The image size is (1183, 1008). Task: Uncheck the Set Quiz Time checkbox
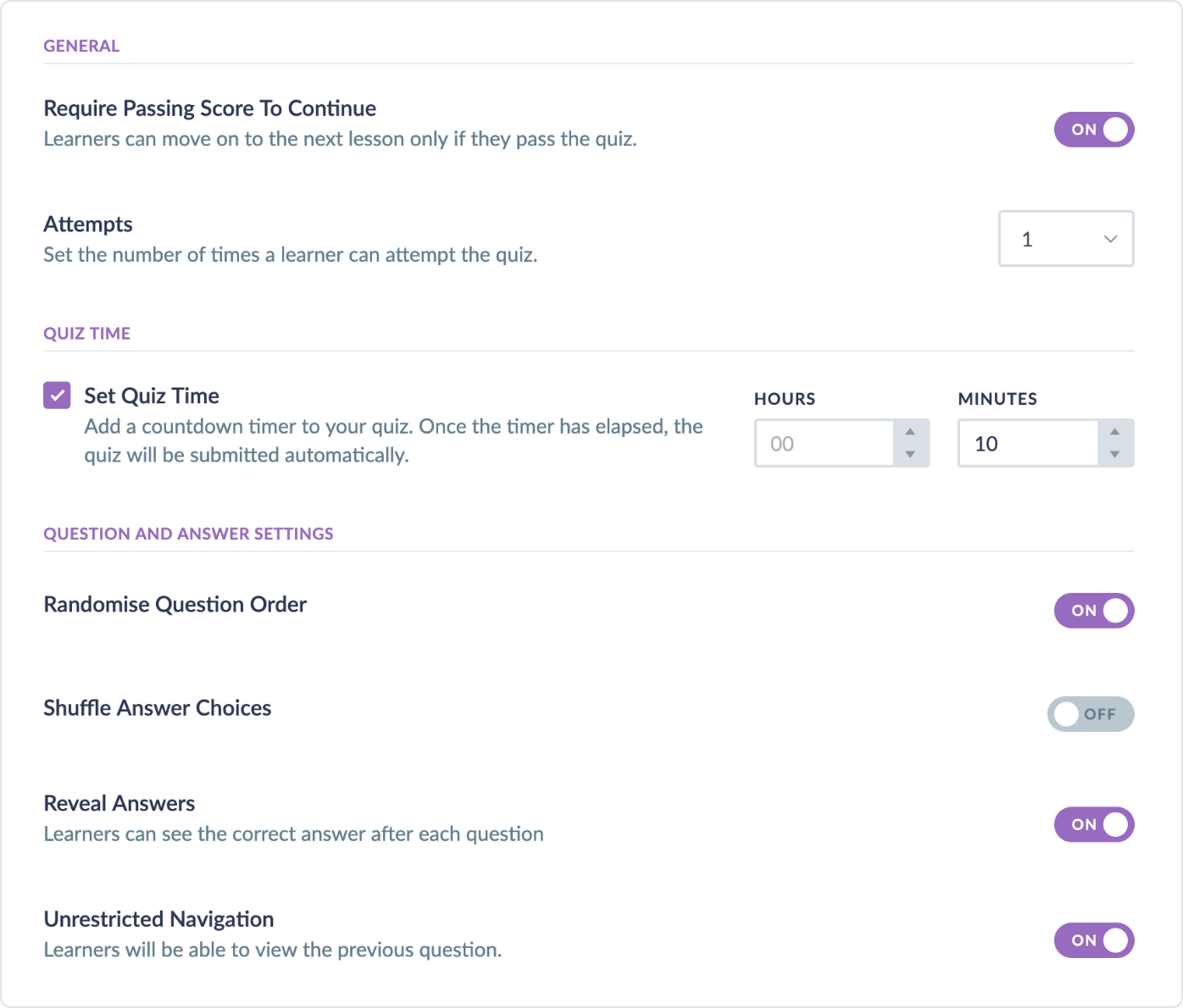(x=57, y=396)
